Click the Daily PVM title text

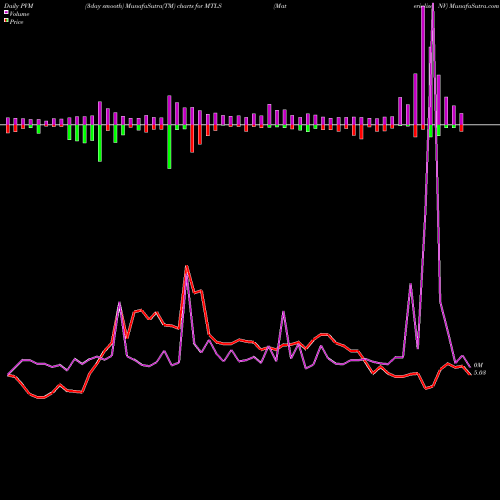[19, 6]
